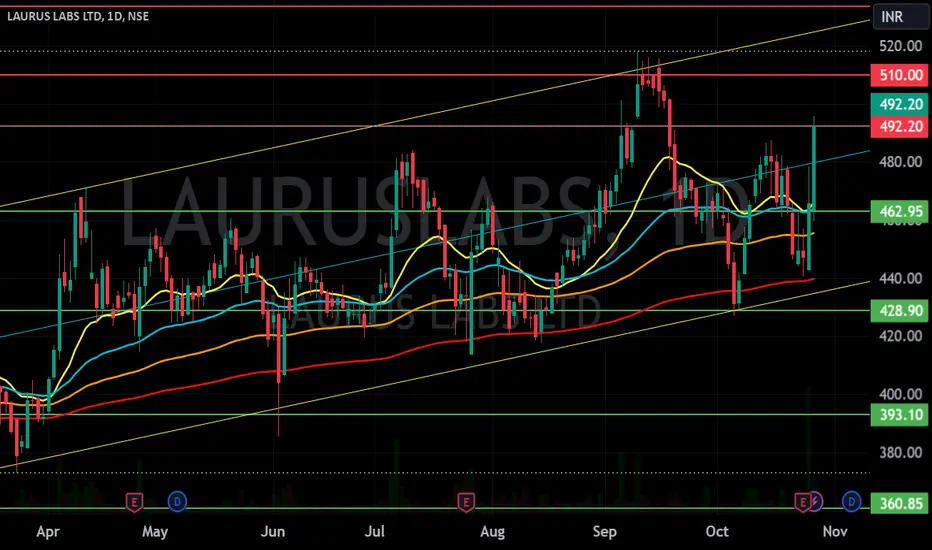Click the purple lightning event marker

[x=816, y=502]
